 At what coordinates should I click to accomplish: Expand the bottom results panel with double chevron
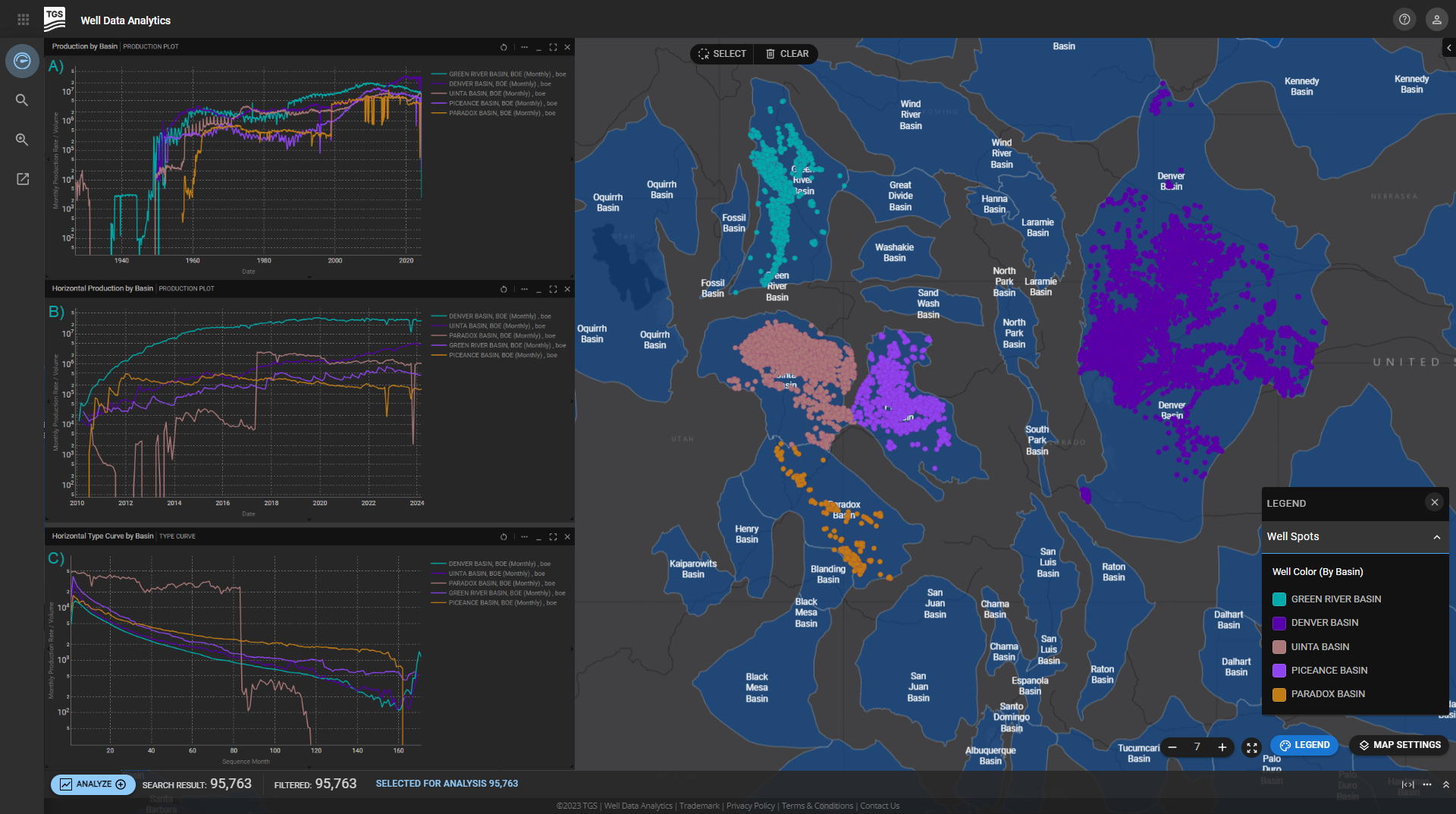[1445, 784]
